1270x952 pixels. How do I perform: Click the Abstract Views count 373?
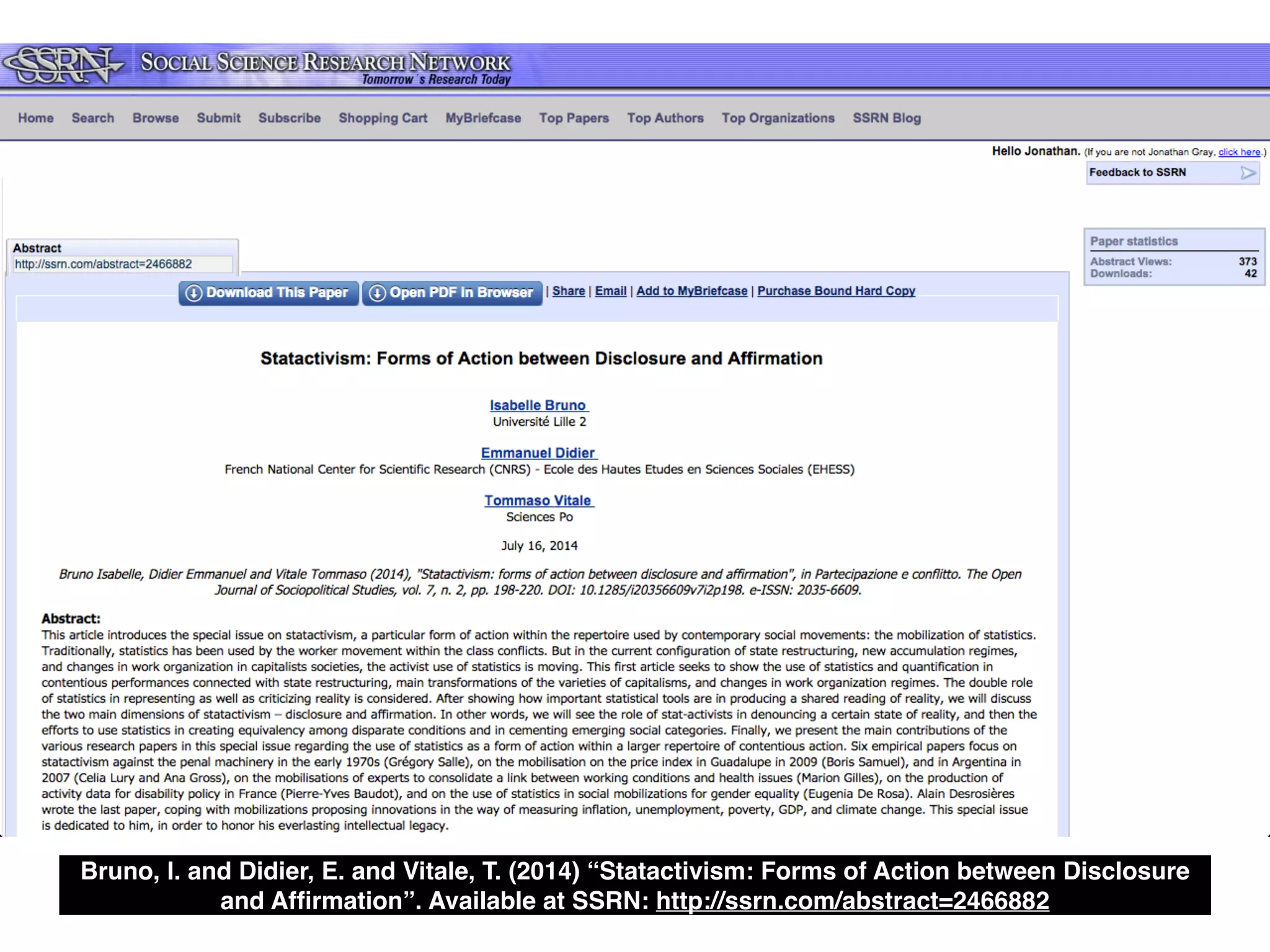click(x=1248, y=262)
